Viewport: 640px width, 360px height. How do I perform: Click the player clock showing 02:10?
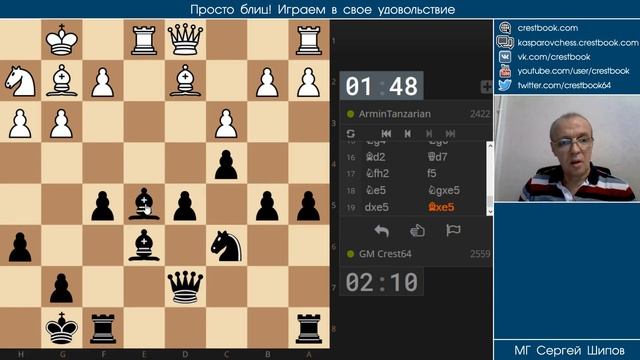(381, 282)
